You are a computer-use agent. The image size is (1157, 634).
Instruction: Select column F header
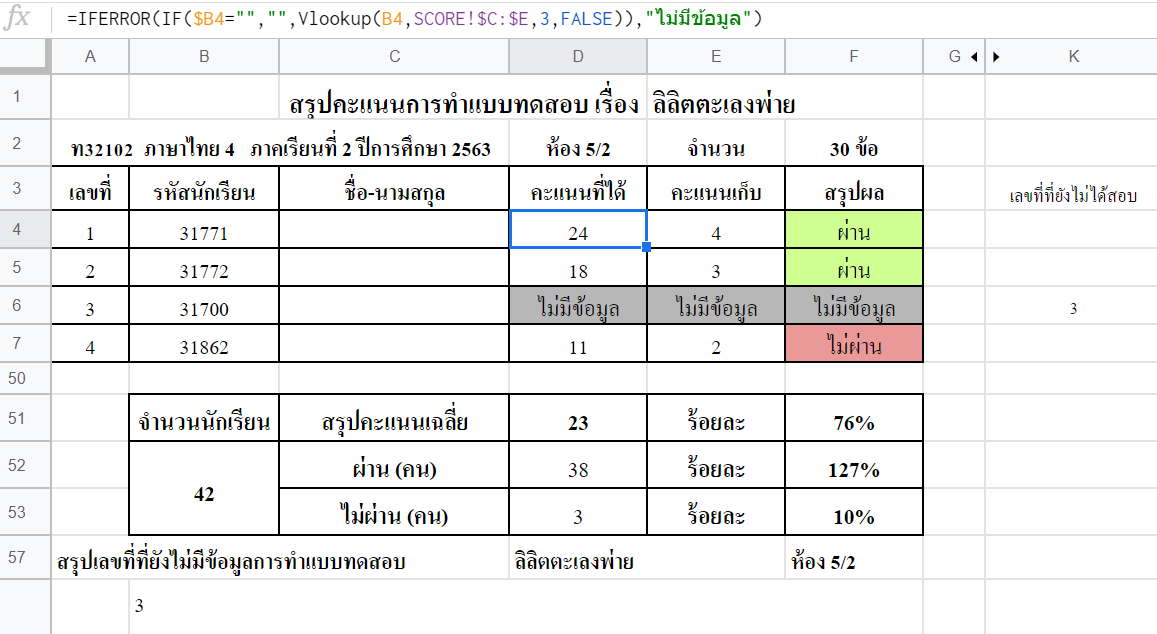point(853,57)
